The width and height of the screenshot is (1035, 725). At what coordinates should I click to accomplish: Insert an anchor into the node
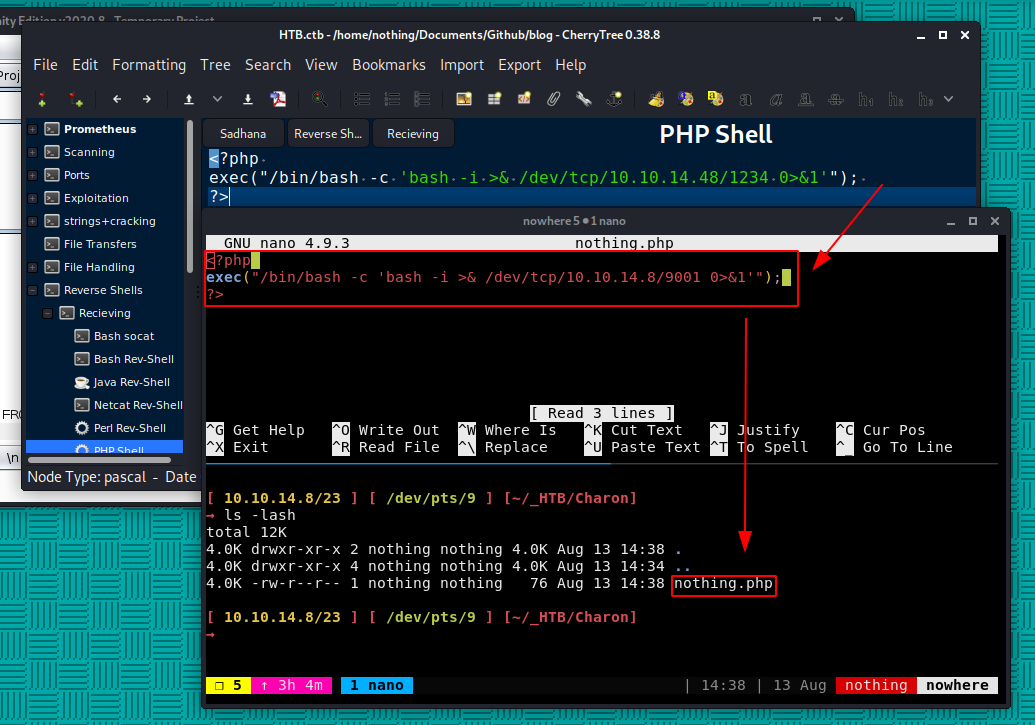pyautogui.click(x=614, y=100)
